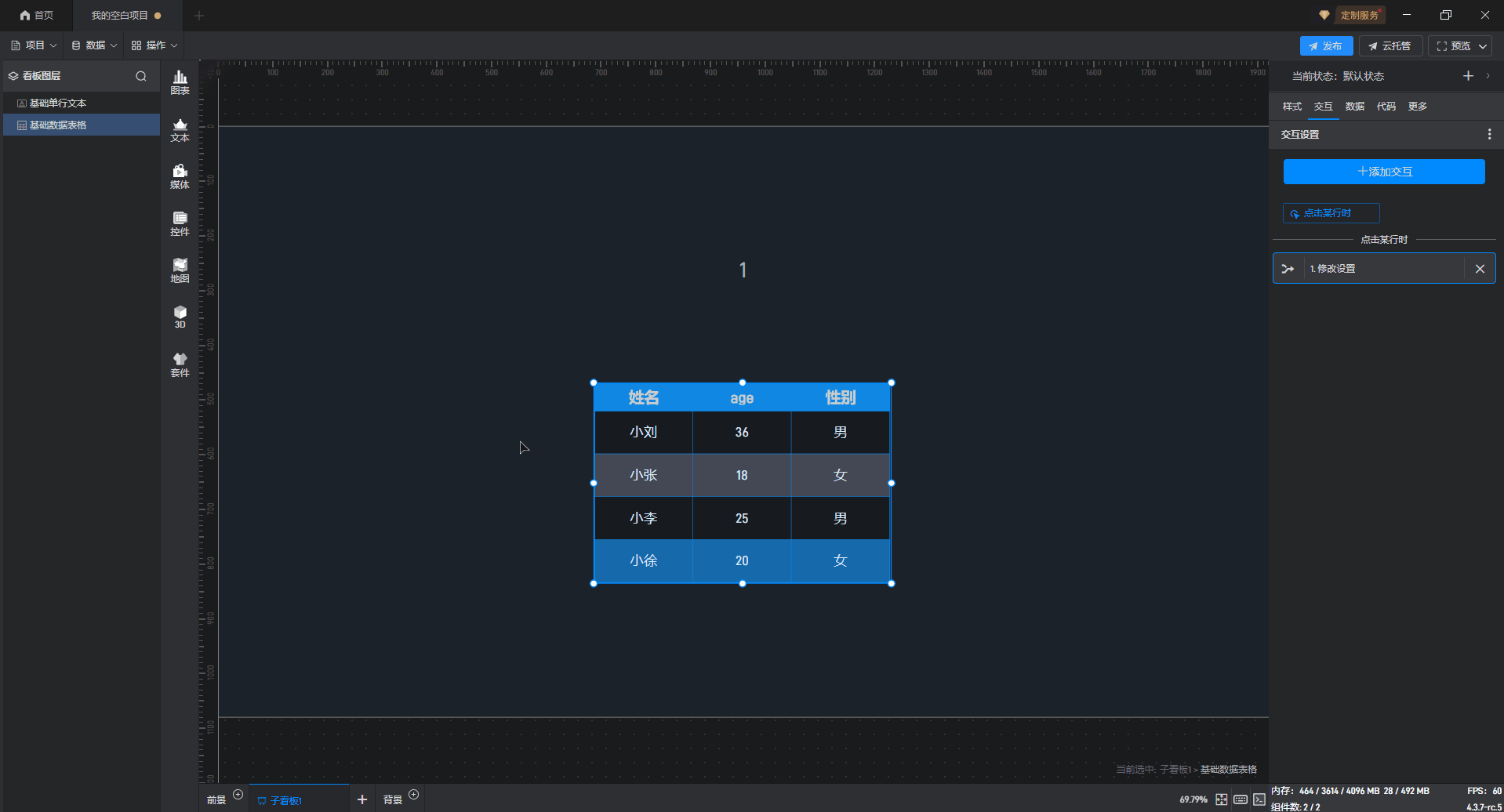Click the age cell showing 20

(x=742, y=561)
